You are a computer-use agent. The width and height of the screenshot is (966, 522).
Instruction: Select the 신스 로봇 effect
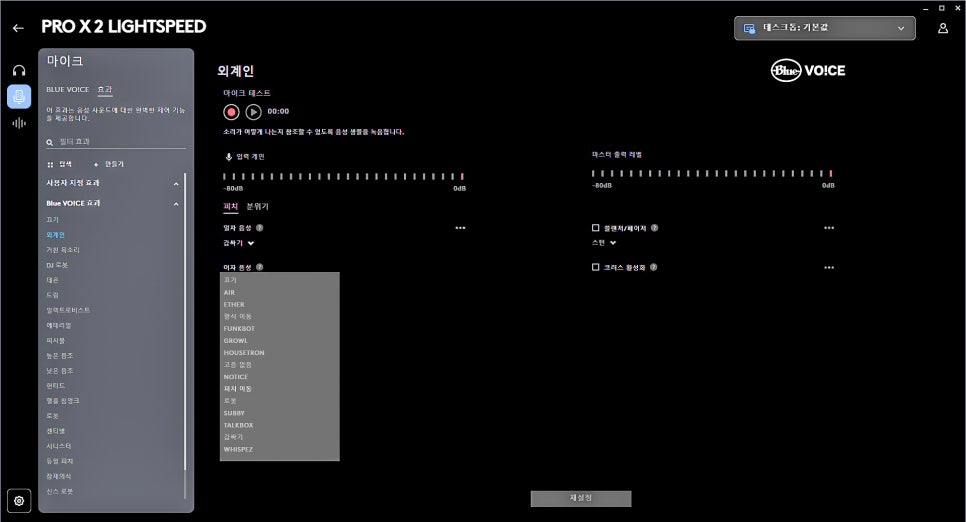pyautogui.click(x=60, y=492)
